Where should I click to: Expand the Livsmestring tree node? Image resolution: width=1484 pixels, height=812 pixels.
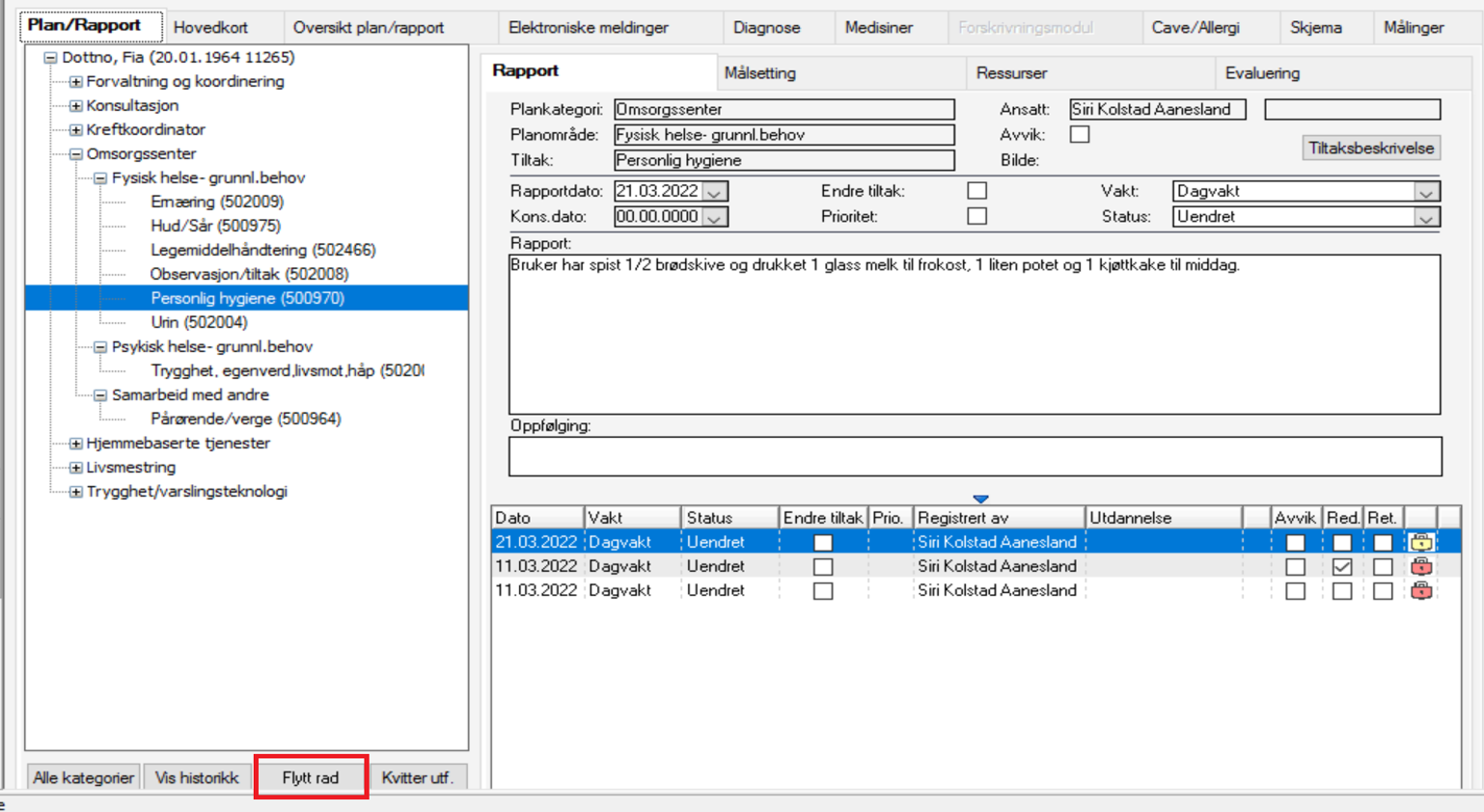pyautogui.click(x=75, y=467)
